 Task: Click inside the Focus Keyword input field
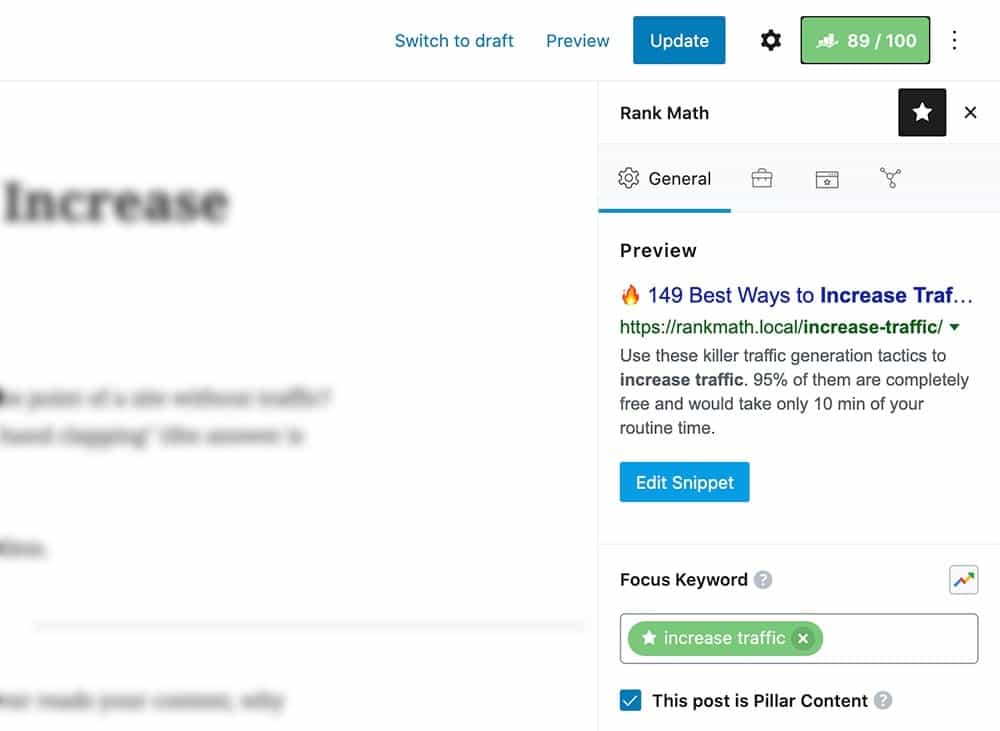pos(898,638)
